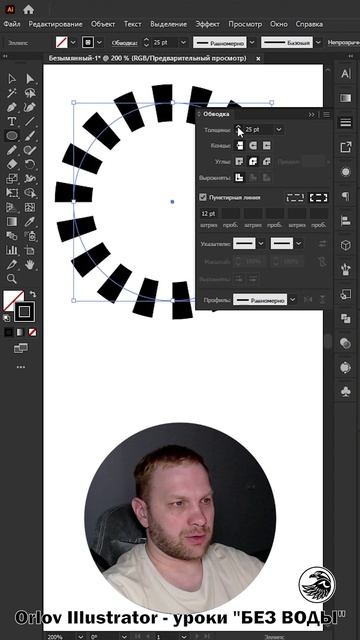
Task: Click the Fill swatch in toolbar
Action: 12,300
